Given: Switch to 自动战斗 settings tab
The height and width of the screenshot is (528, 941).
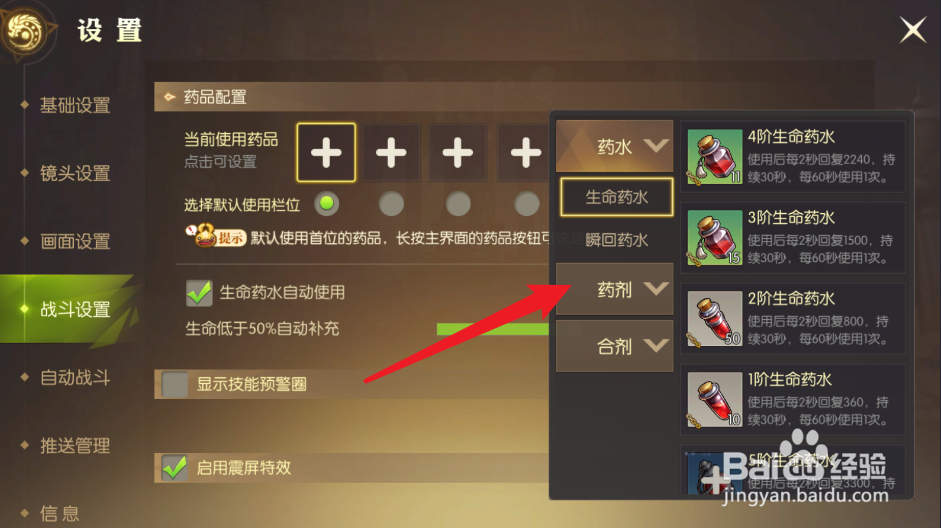Looking at the screenshot, I should (75, 377).
